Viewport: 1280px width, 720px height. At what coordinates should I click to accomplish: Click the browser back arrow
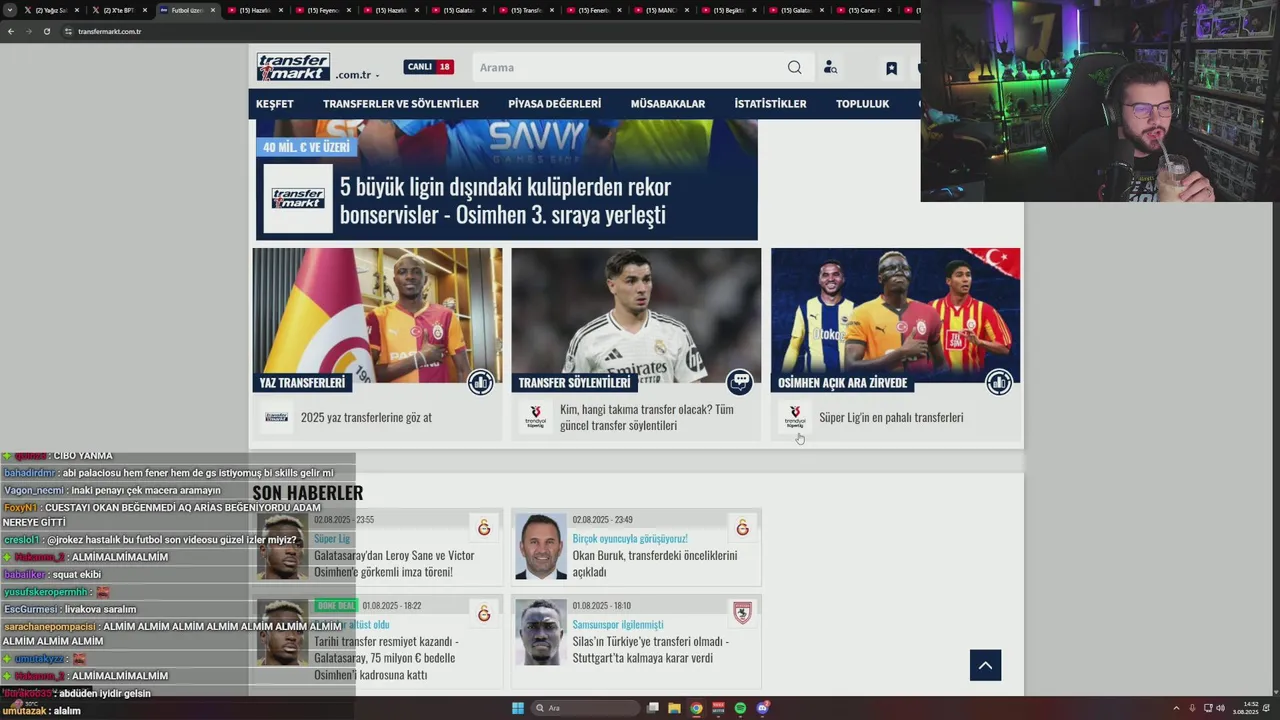click(11, 31)
